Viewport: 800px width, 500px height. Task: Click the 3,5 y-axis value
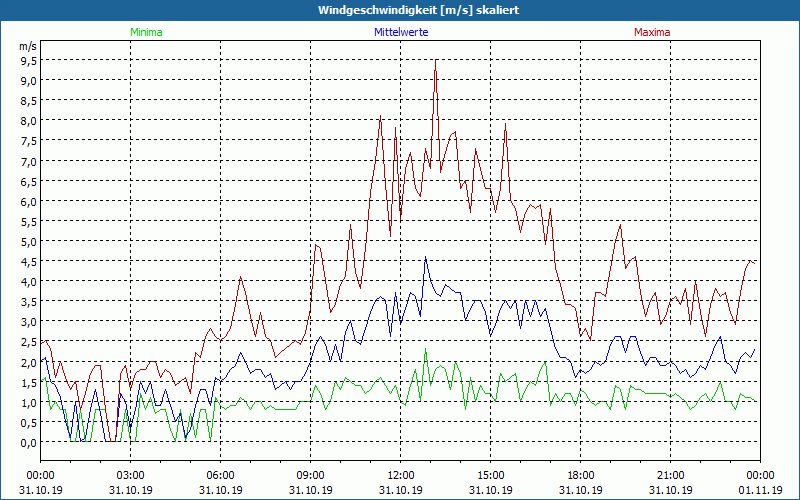click(29, 302)
